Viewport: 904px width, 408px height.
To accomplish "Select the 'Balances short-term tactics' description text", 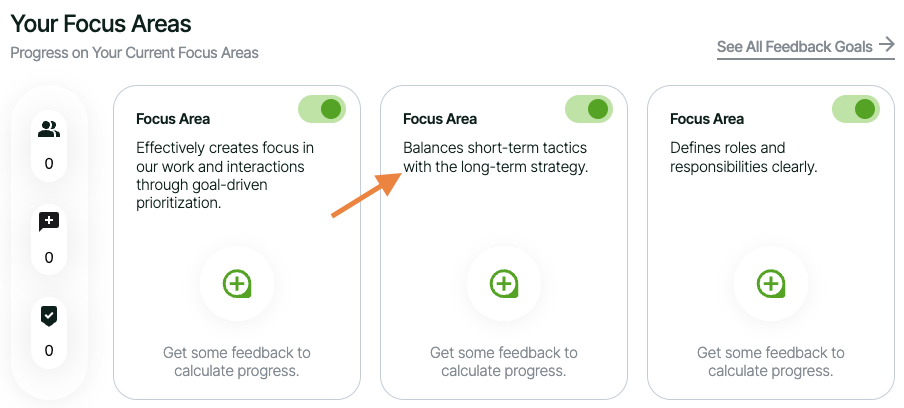I will tap(495, 157).
